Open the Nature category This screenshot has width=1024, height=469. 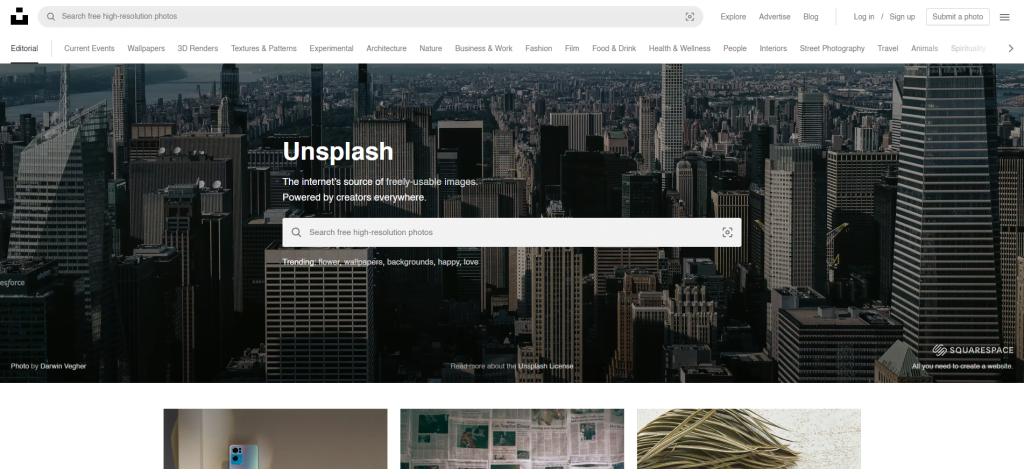pyautogui.click(x=430, y=48)
